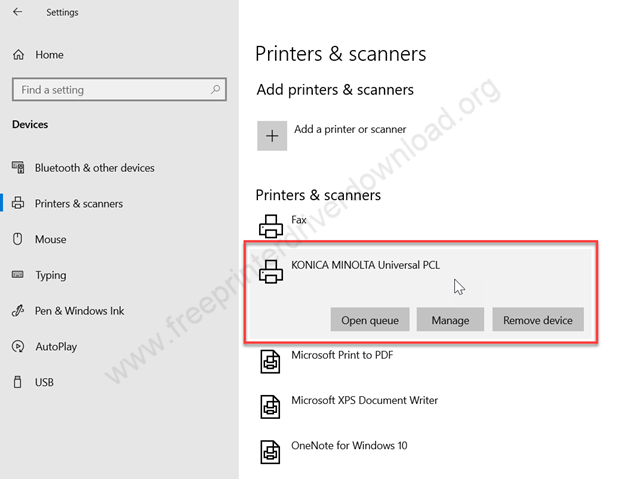640x480 pixels.
Task: Select Printers & scanners in sidebar
Action: [x=79, y=204]
